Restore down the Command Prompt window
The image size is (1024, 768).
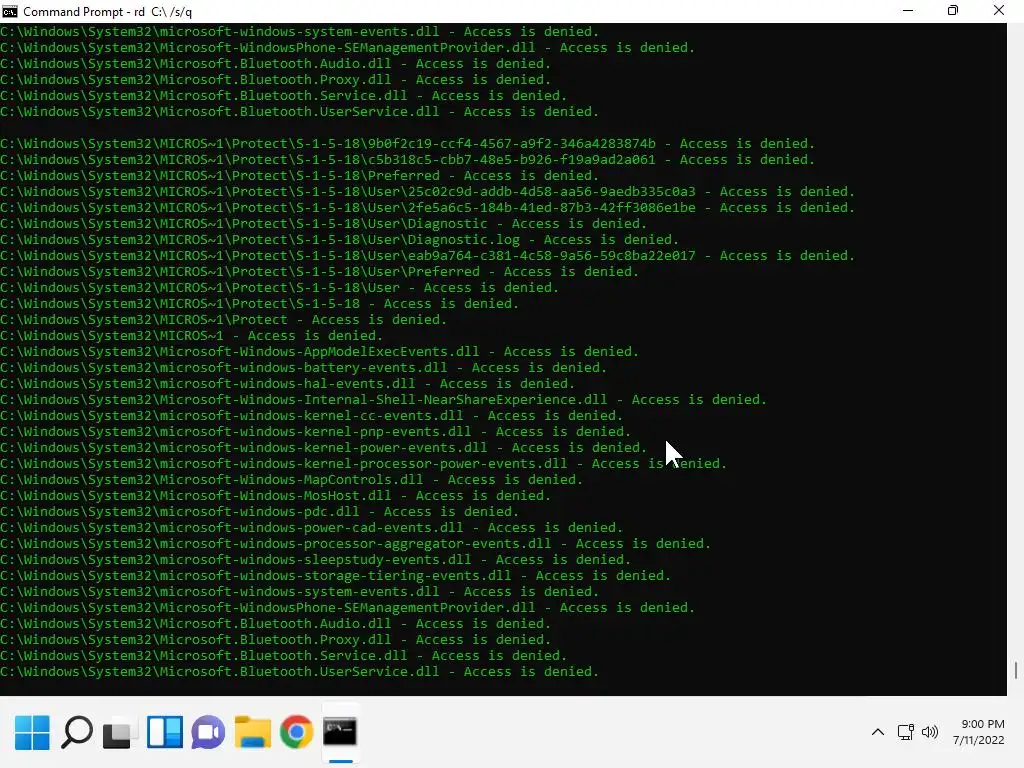[x=953, y=11]
